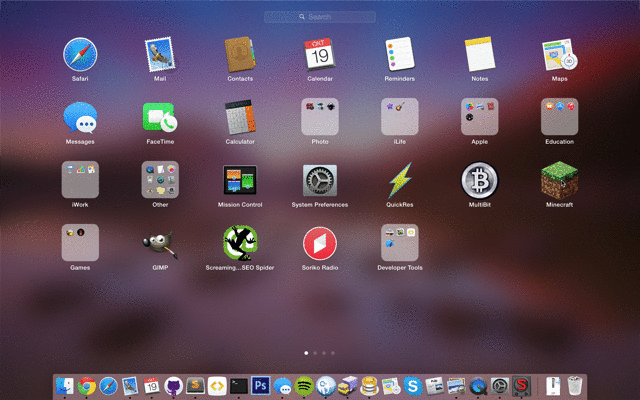Launch GIMP
The width and height of the screenshot is (640, 400).
coord(160,244)
